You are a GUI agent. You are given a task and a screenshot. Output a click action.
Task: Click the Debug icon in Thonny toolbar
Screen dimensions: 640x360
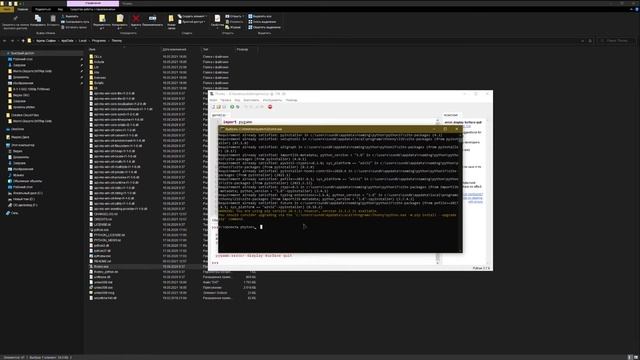tap(238, 107)
